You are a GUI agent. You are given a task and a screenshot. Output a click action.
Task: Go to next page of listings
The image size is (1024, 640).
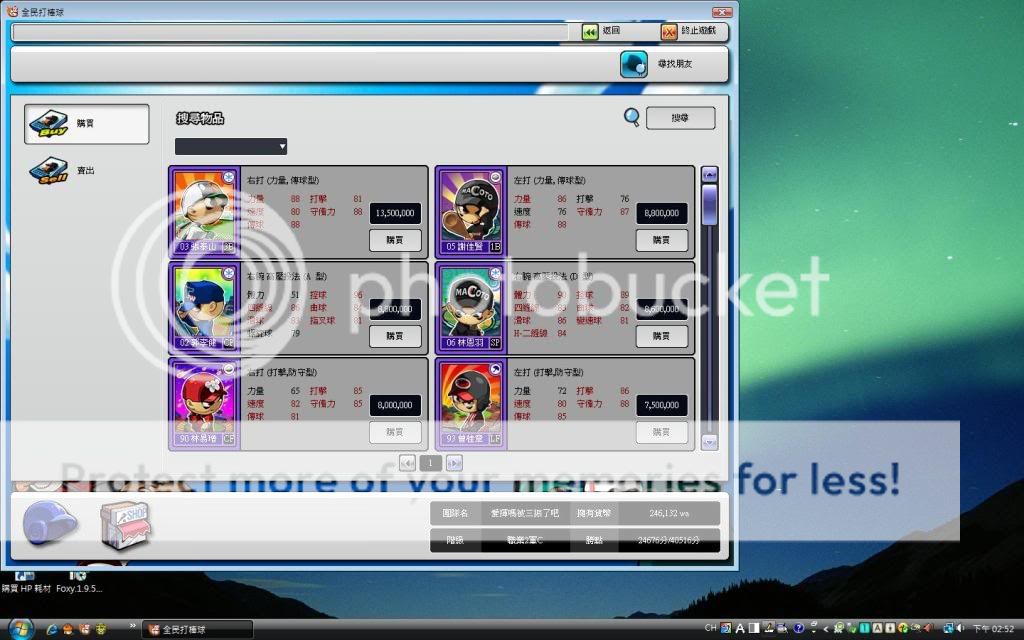click(454, 463)
